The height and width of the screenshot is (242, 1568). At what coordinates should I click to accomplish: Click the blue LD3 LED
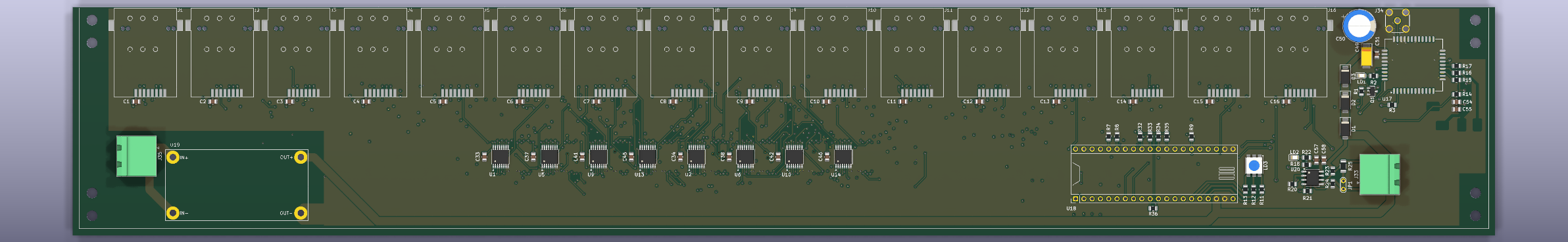point(1254,166)
